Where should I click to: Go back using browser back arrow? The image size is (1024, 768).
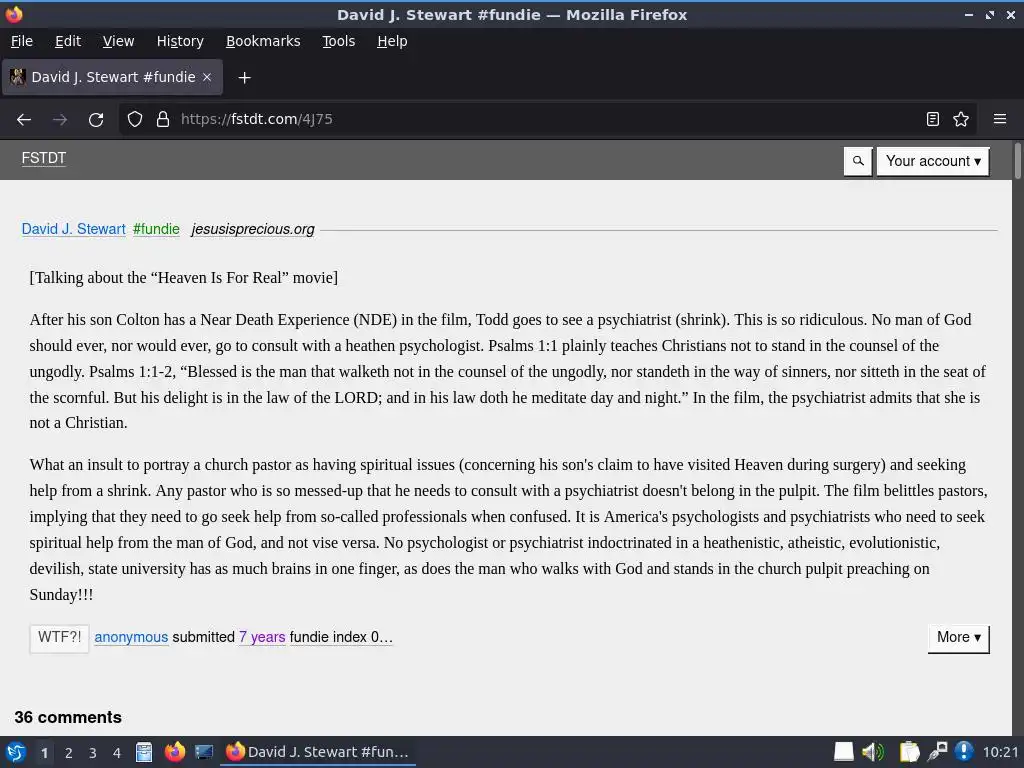click(x=24, y=120)
